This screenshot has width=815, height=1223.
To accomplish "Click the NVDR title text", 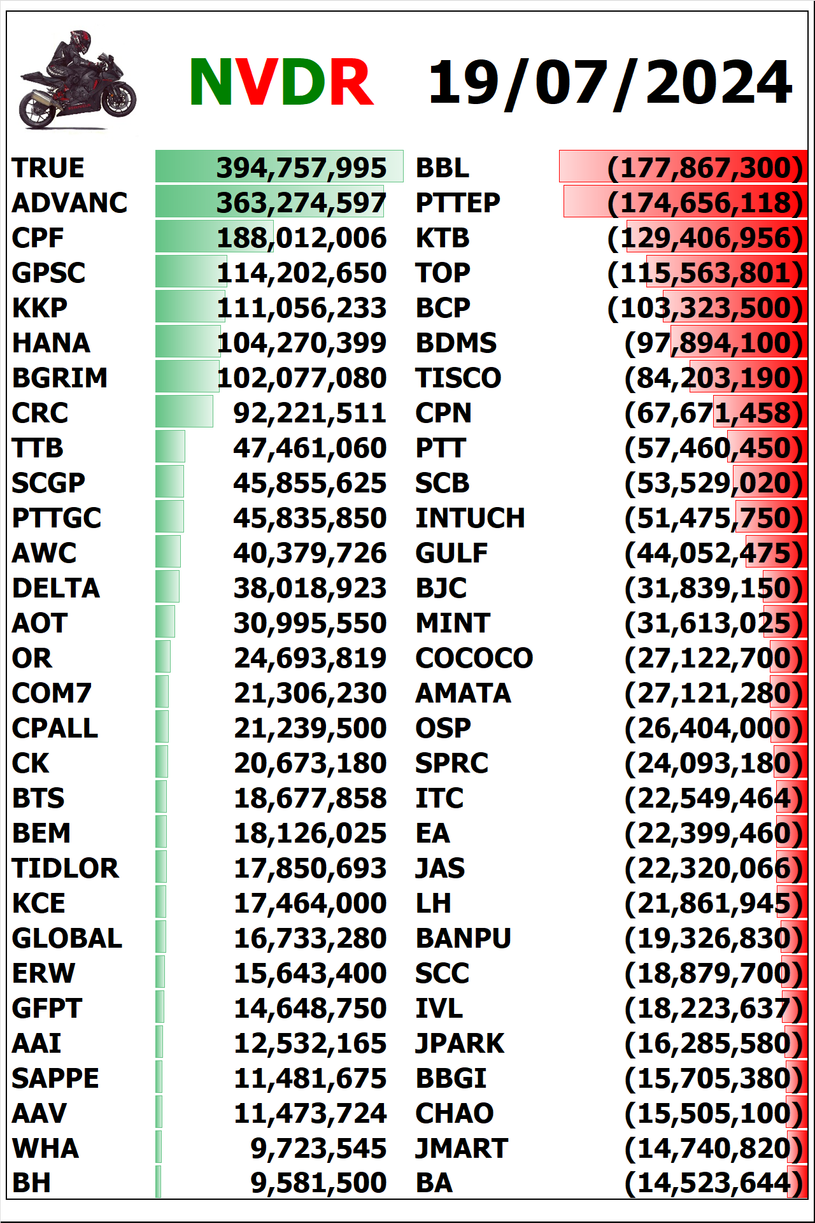I will (x=280, y=82).
